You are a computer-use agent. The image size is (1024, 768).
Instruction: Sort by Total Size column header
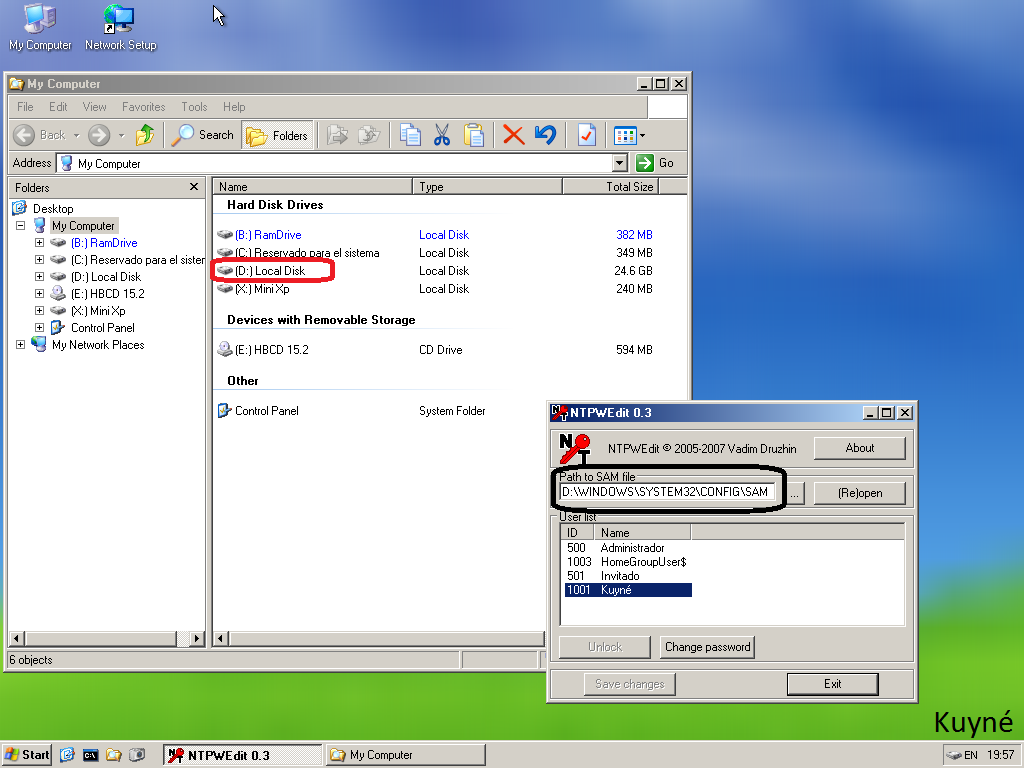click(611, 187)
